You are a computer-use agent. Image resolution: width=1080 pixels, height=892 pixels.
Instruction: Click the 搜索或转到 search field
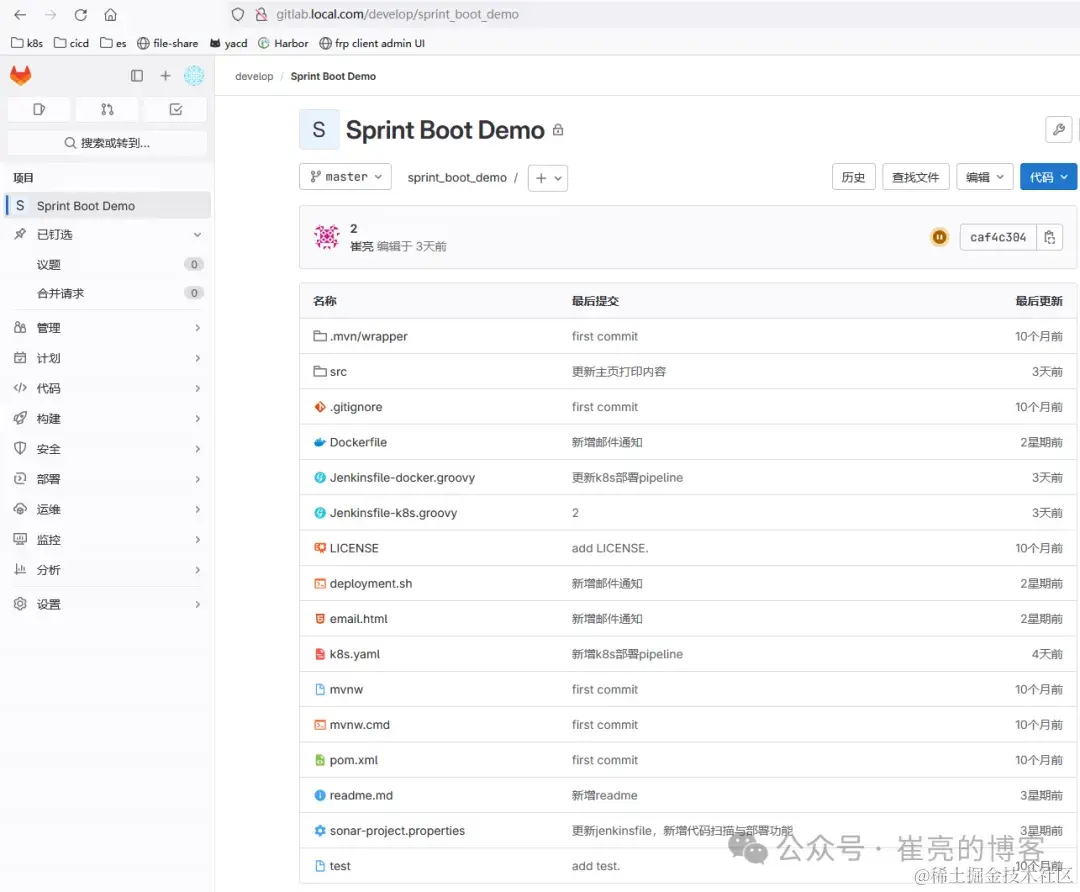[x=107, y=142]
